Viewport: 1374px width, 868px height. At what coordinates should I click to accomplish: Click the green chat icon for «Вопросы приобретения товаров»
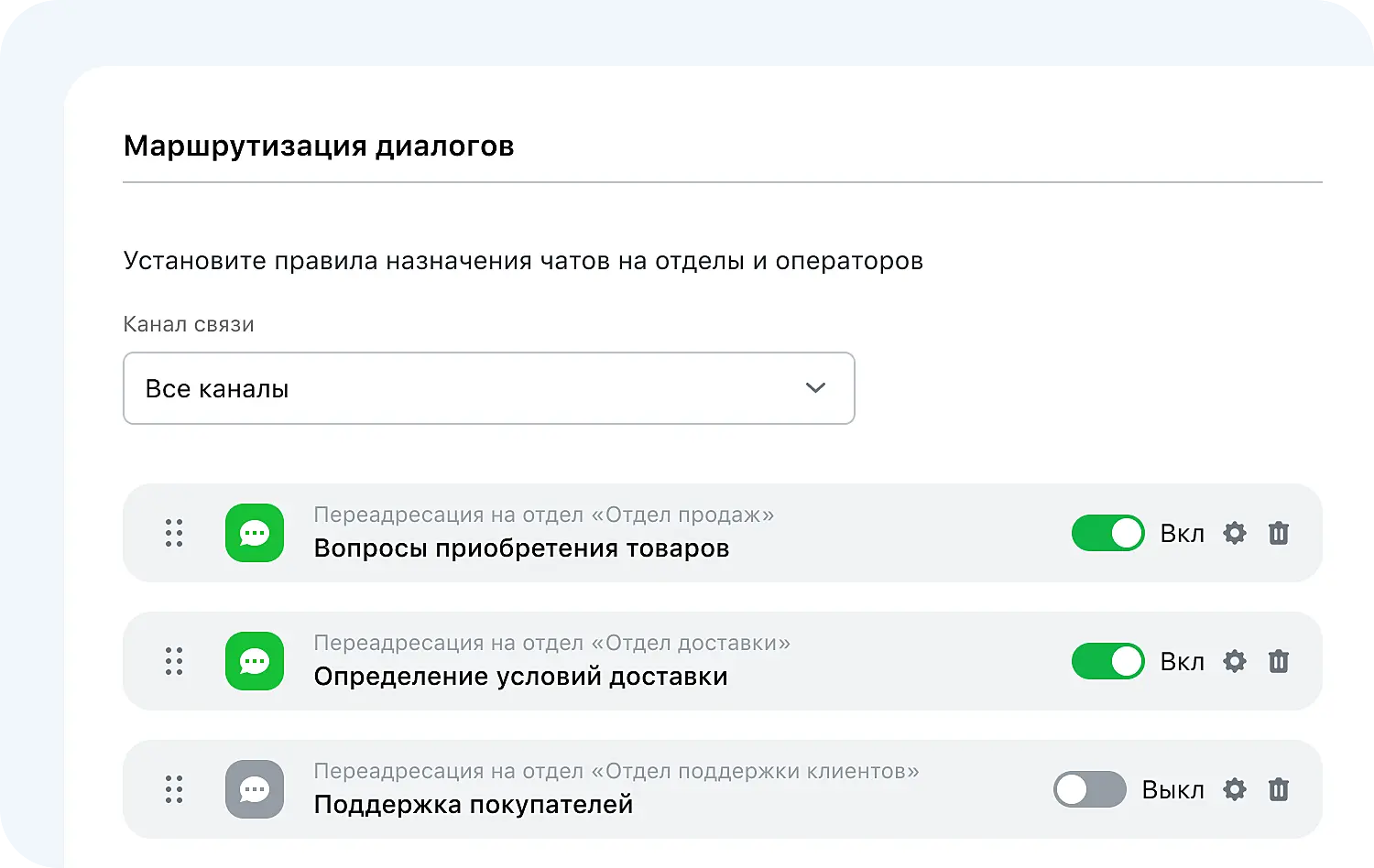(x=254, y=533)
